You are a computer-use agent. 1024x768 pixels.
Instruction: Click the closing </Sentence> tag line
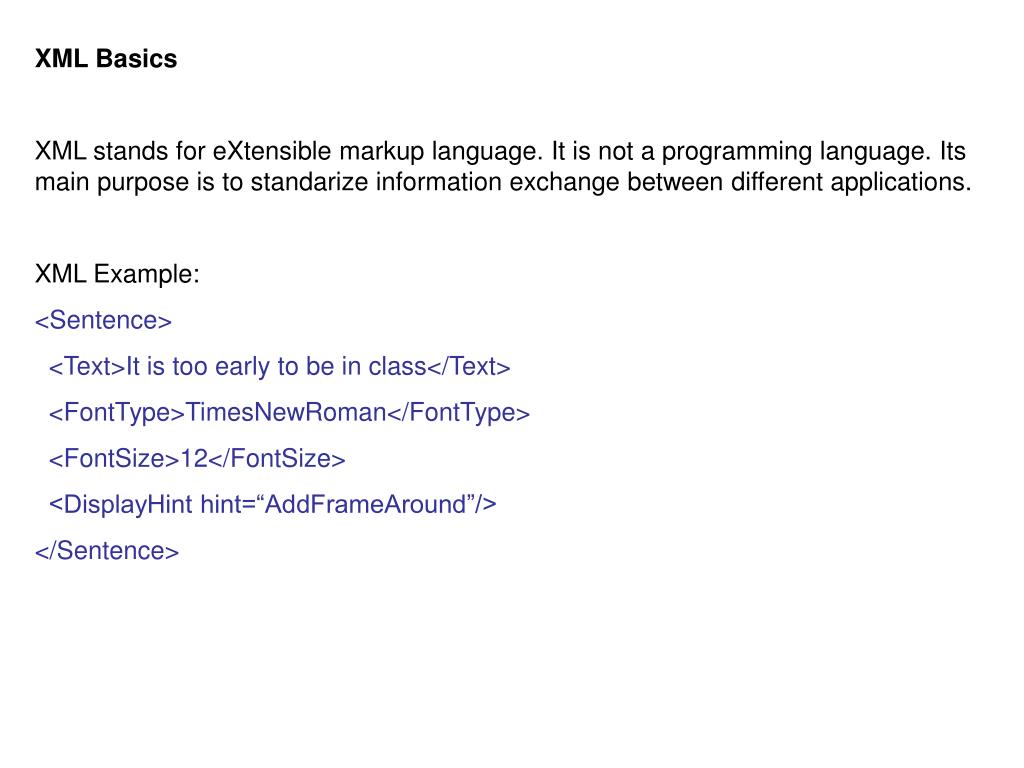tap(107, 551)
